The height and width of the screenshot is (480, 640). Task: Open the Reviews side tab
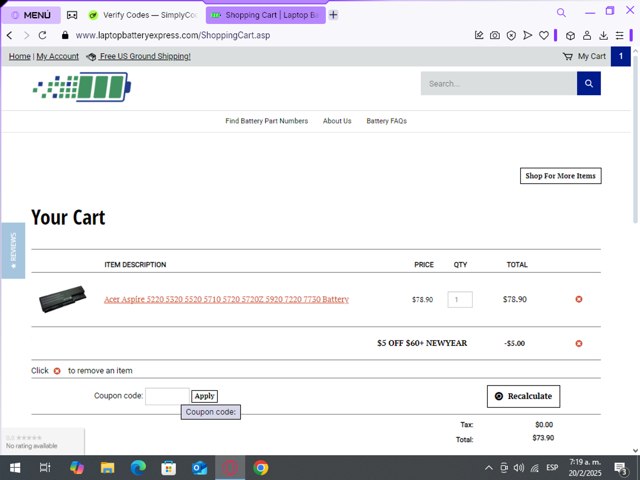13,251
